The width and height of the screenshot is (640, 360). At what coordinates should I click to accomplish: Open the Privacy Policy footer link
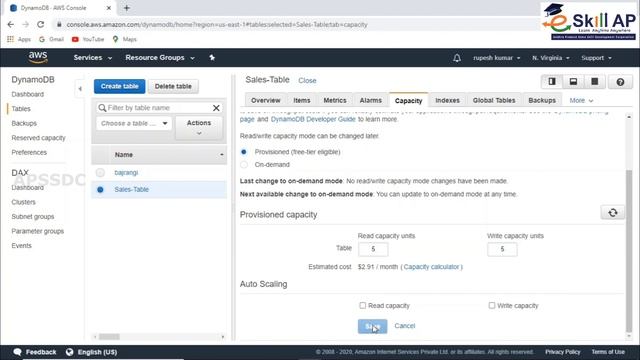tap(562, 351)
